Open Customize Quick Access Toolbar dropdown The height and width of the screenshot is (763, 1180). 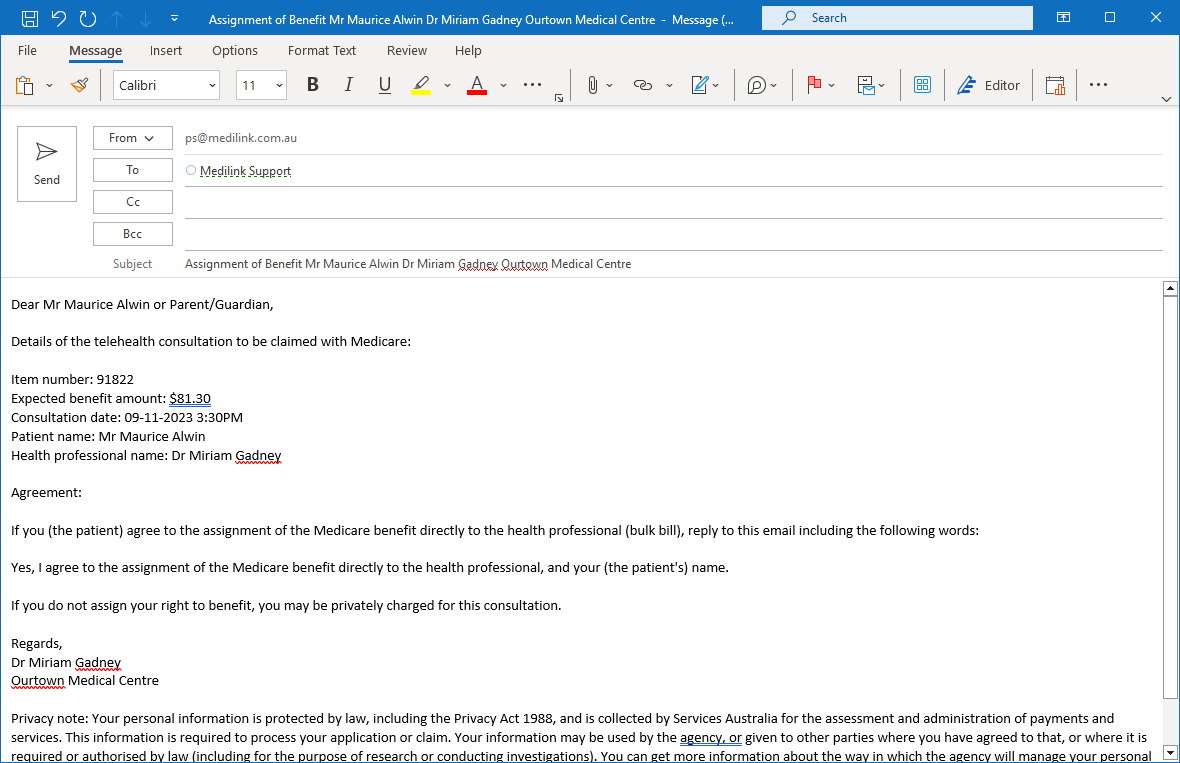[175, 18]
